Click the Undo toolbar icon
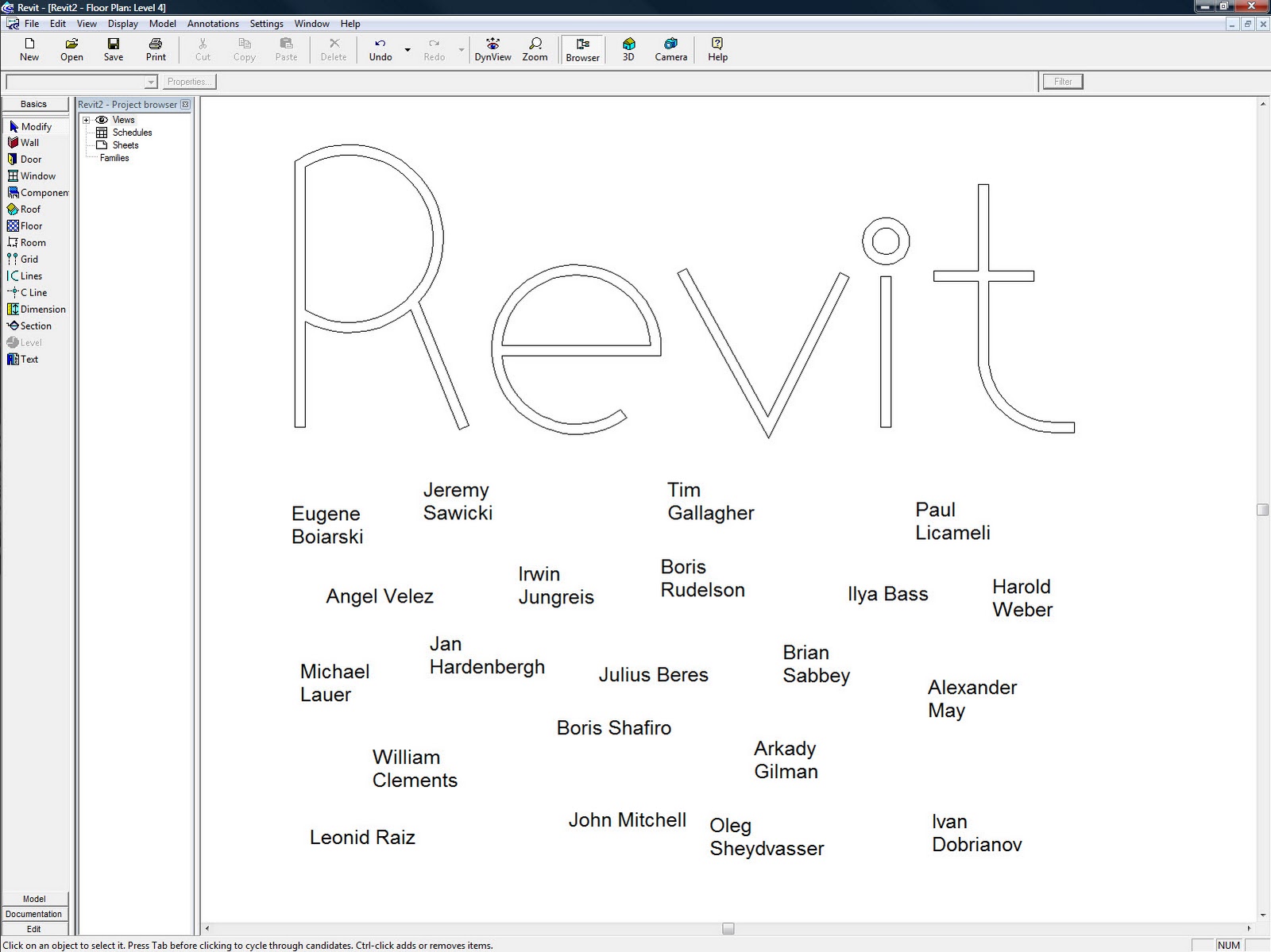 (381, 49)
